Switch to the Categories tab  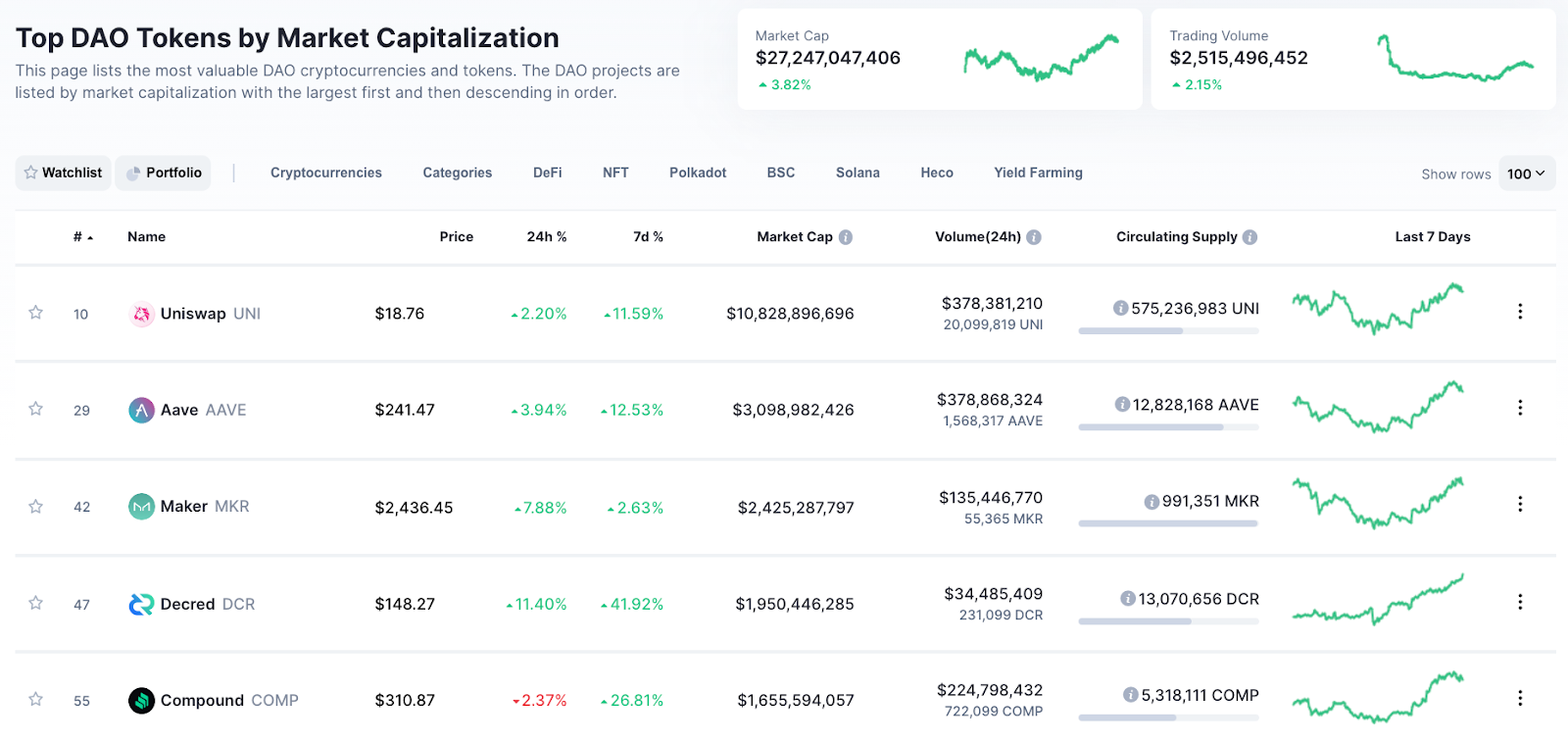click(x=458, y=173)
